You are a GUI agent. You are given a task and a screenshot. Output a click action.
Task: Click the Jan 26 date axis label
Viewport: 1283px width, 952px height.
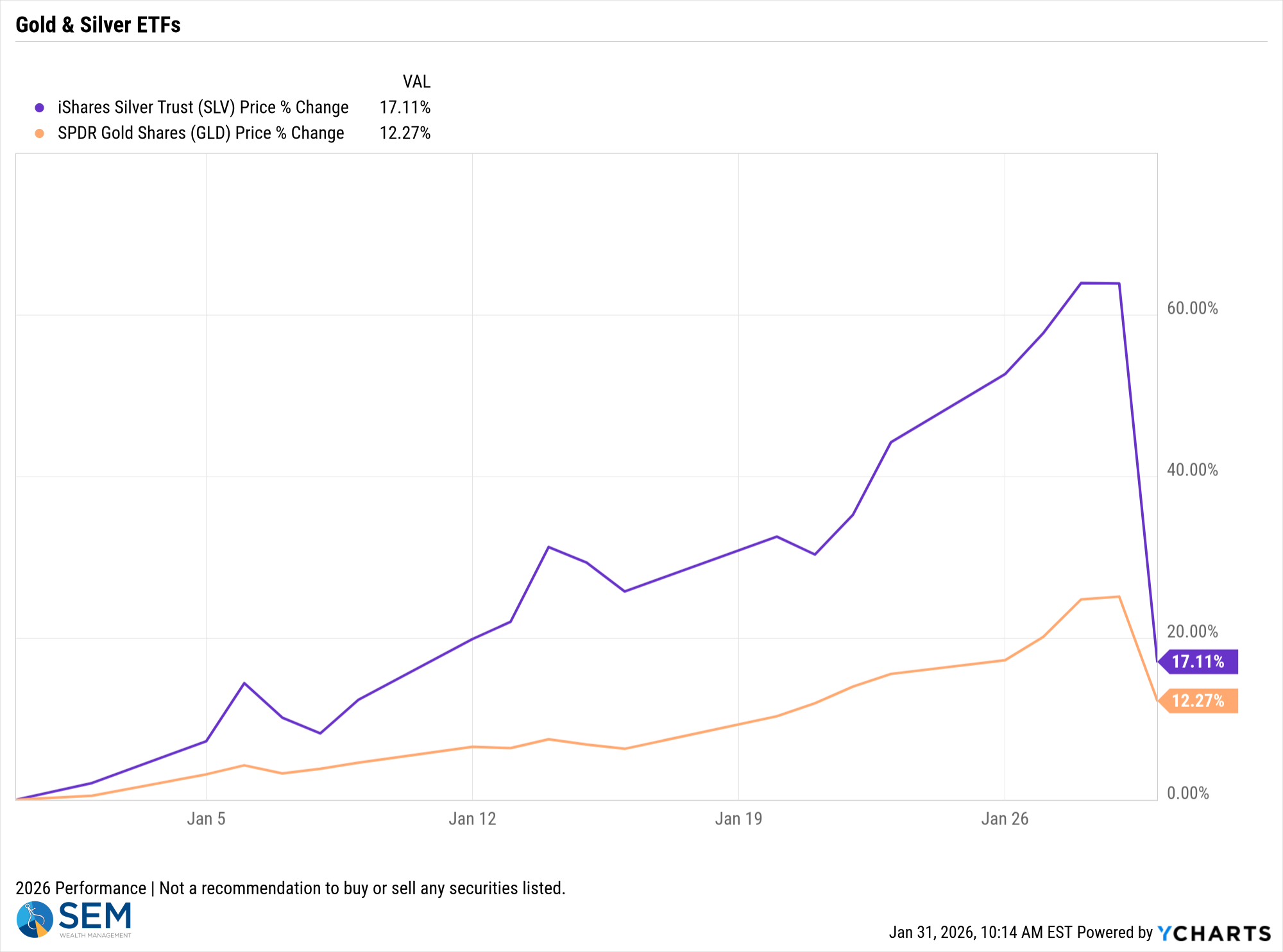coord(1005,819)
